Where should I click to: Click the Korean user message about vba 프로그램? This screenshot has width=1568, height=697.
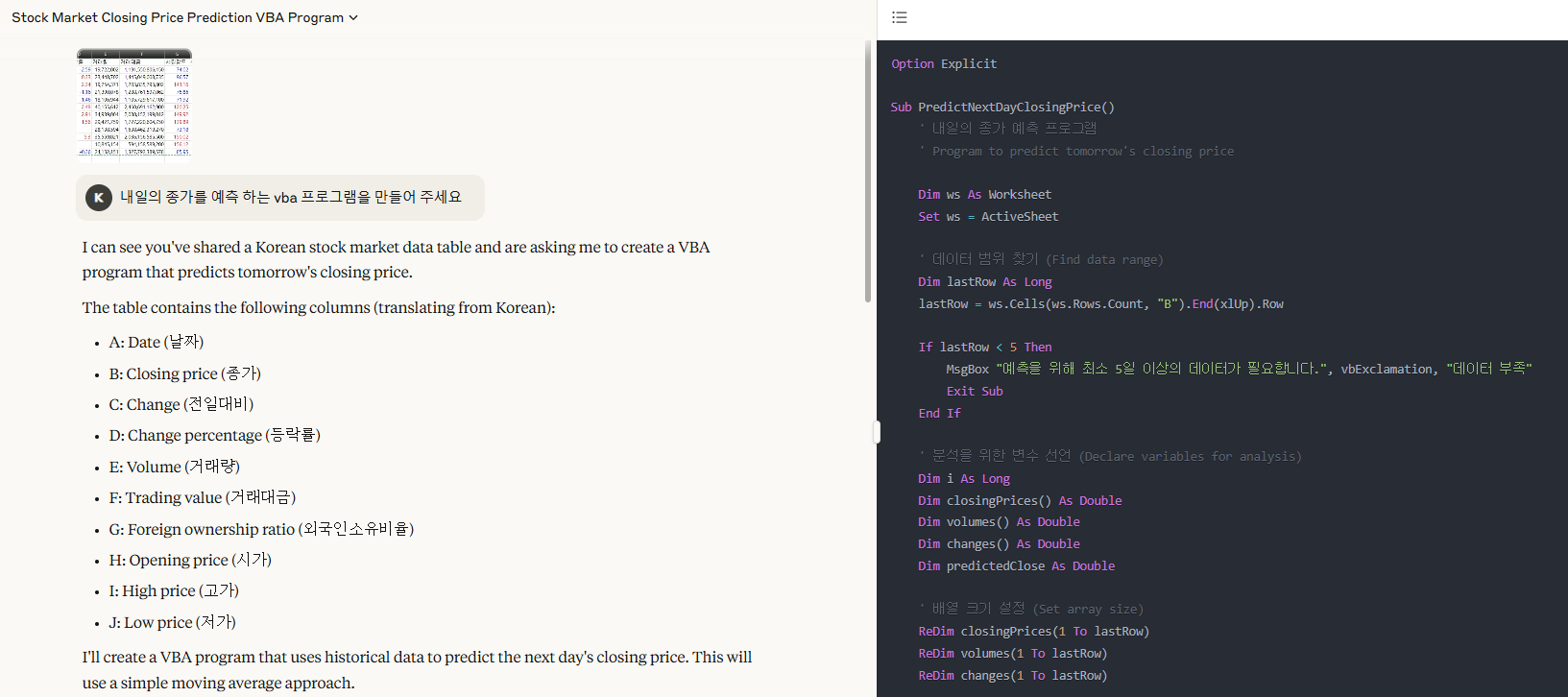tap(291, 197)
